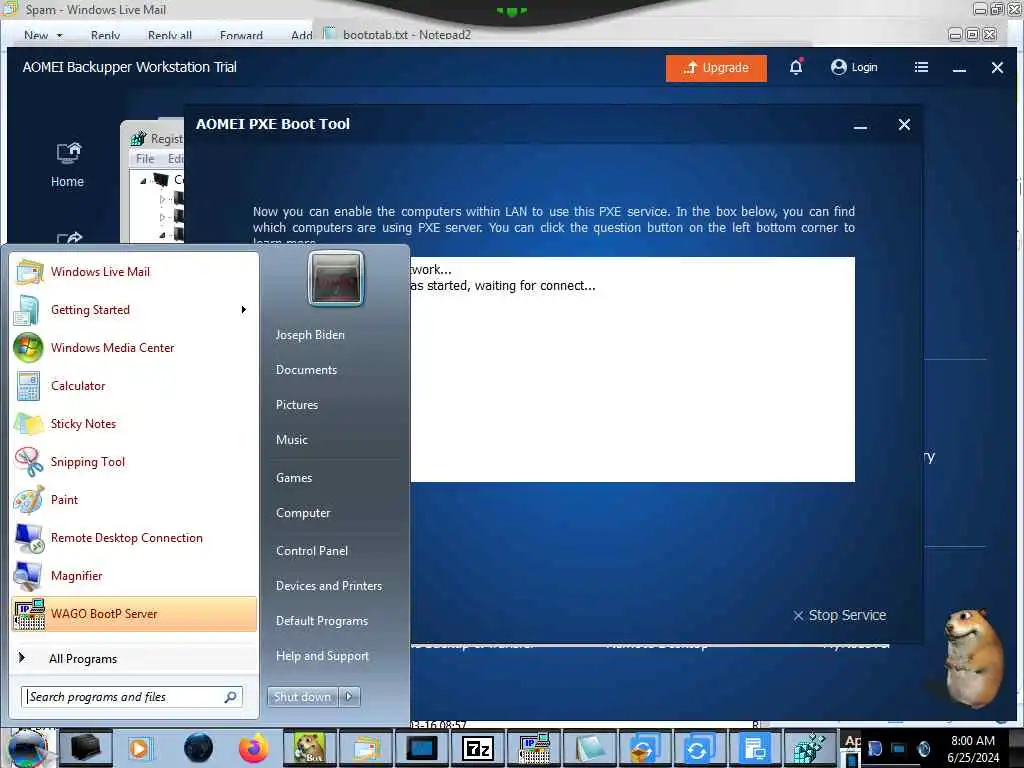Open the AOMEI menu list icon
The width and height of the screenshot is (1024, 768).
(921, 67)
